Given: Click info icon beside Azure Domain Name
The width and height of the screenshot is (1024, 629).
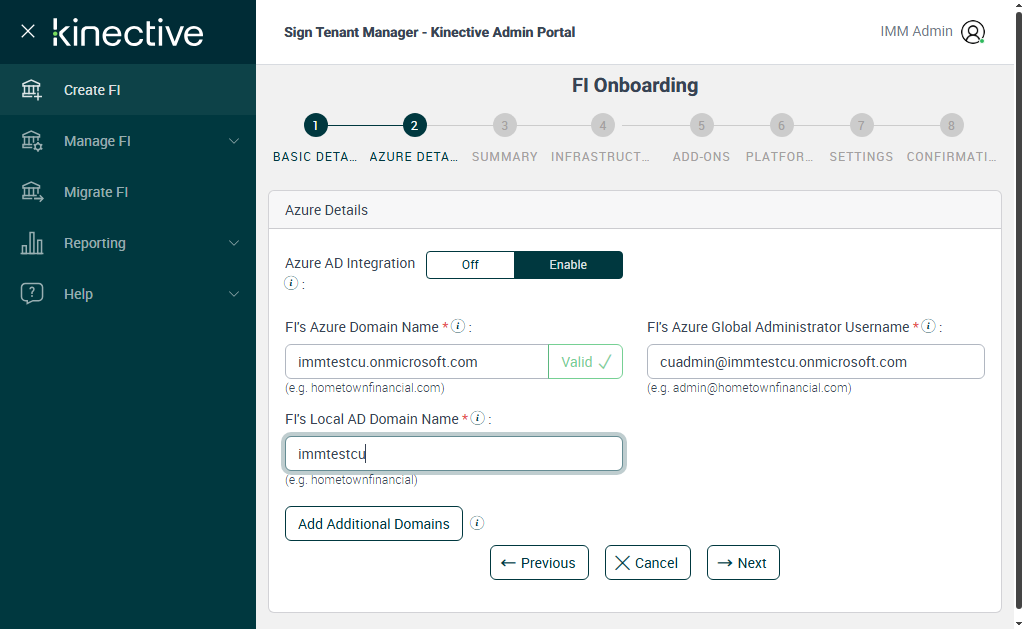Looking at the screenshot, I should (x=458, y=327).
